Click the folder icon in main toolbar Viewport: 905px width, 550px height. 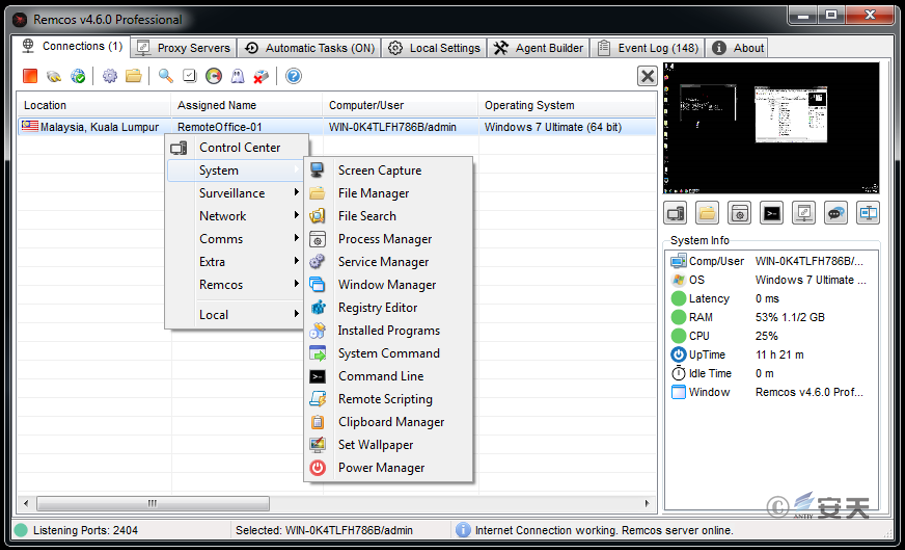coord(133,76)
